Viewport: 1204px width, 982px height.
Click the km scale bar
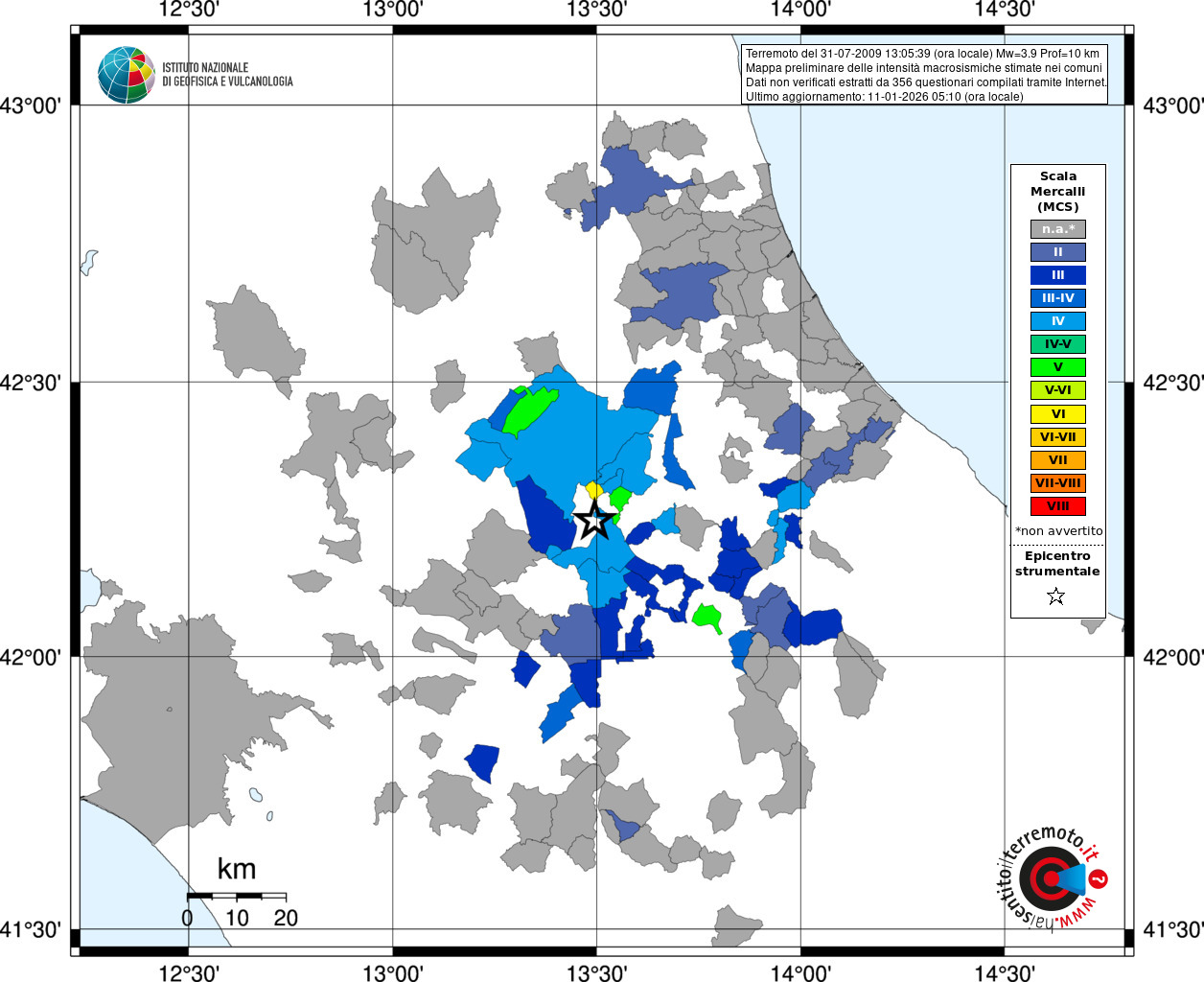click(236, 896)
